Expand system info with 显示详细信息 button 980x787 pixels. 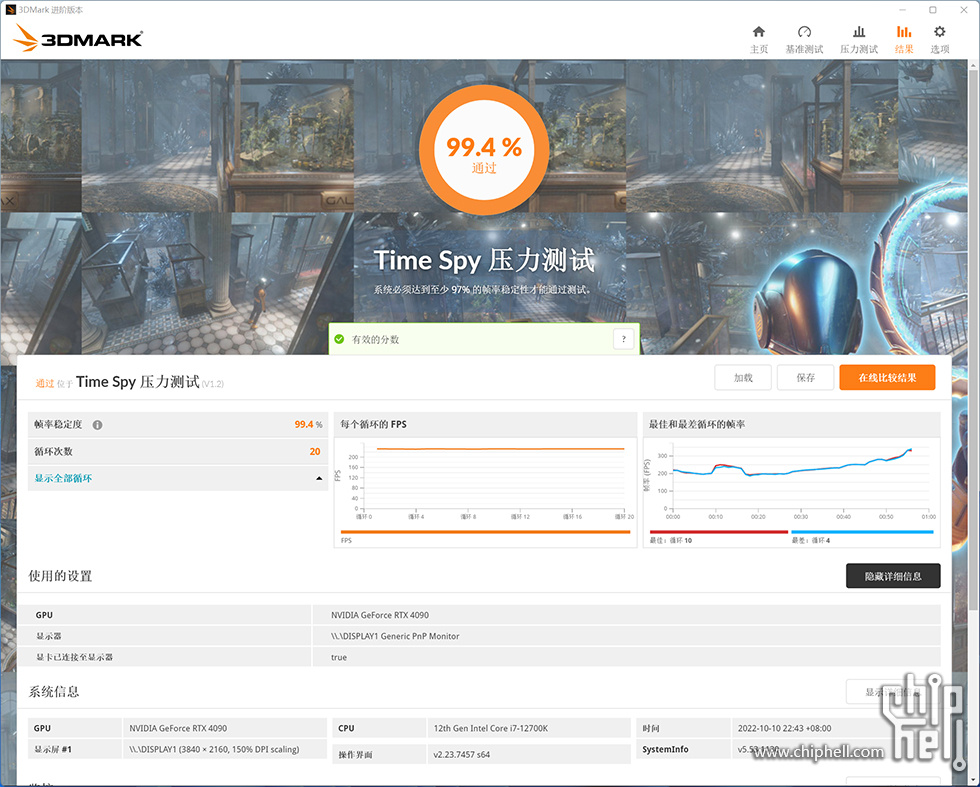coord(892,692)
